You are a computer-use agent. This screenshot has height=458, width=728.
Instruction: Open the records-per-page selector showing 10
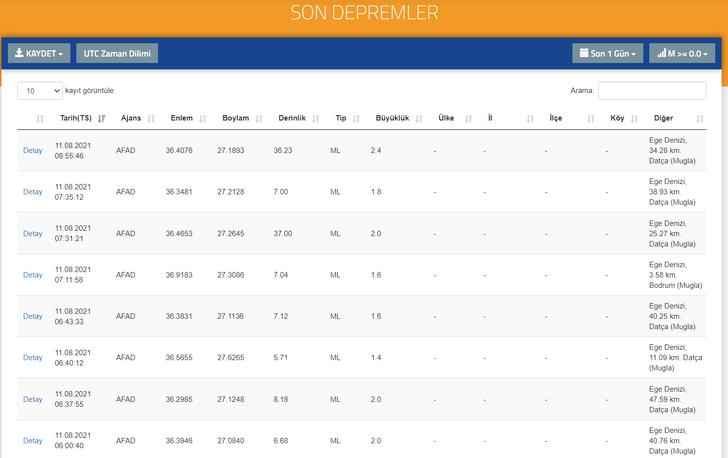pyautogui.click(x=40, y=91)
